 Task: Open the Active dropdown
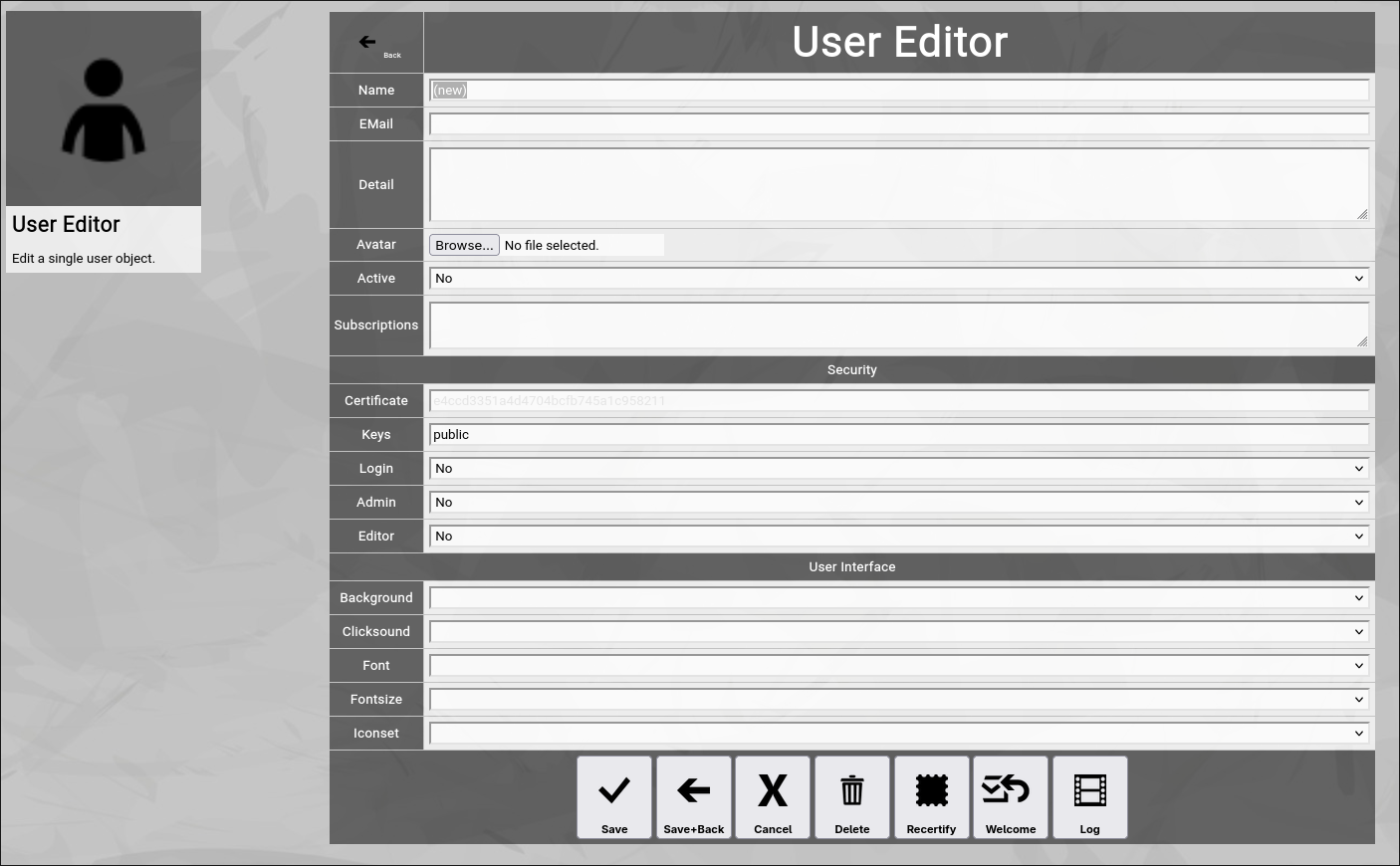point(898,279)
